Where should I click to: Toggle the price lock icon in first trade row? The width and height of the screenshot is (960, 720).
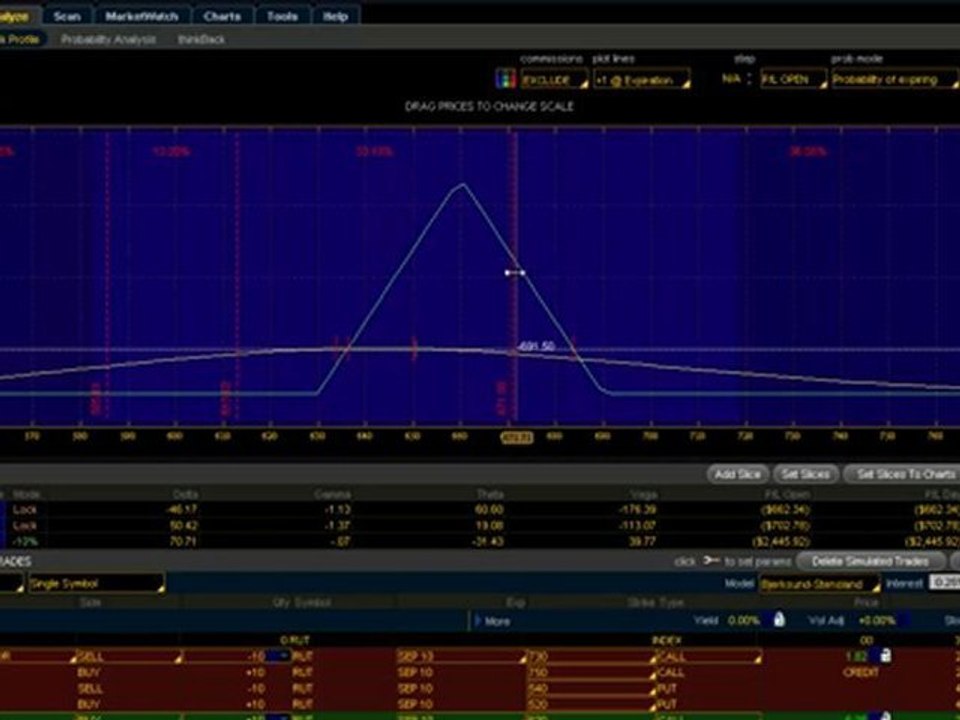(x=885, y=655)
